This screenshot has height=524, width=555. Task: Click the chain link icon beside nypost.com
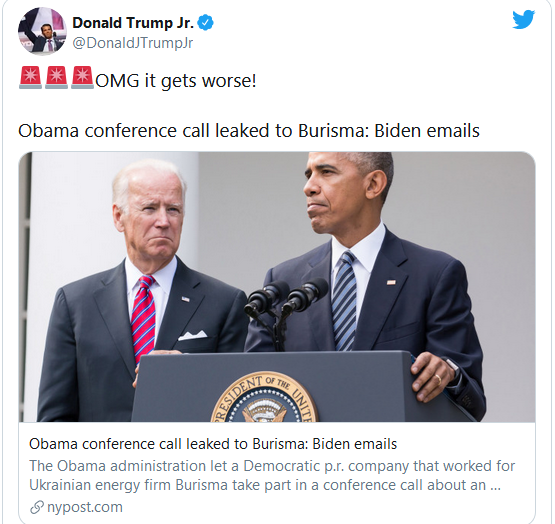(x=37, y=507)
